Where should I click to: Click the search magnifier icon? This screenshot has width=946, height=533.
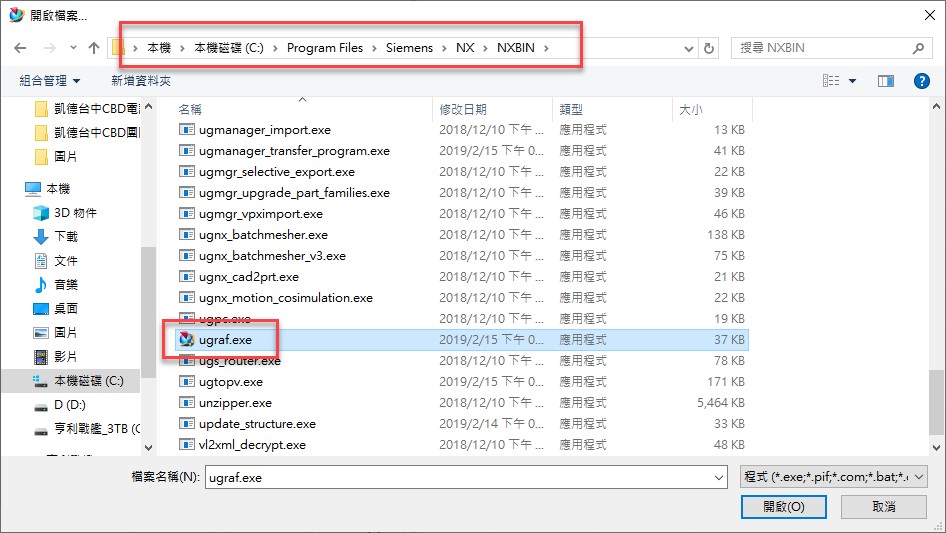918,48
